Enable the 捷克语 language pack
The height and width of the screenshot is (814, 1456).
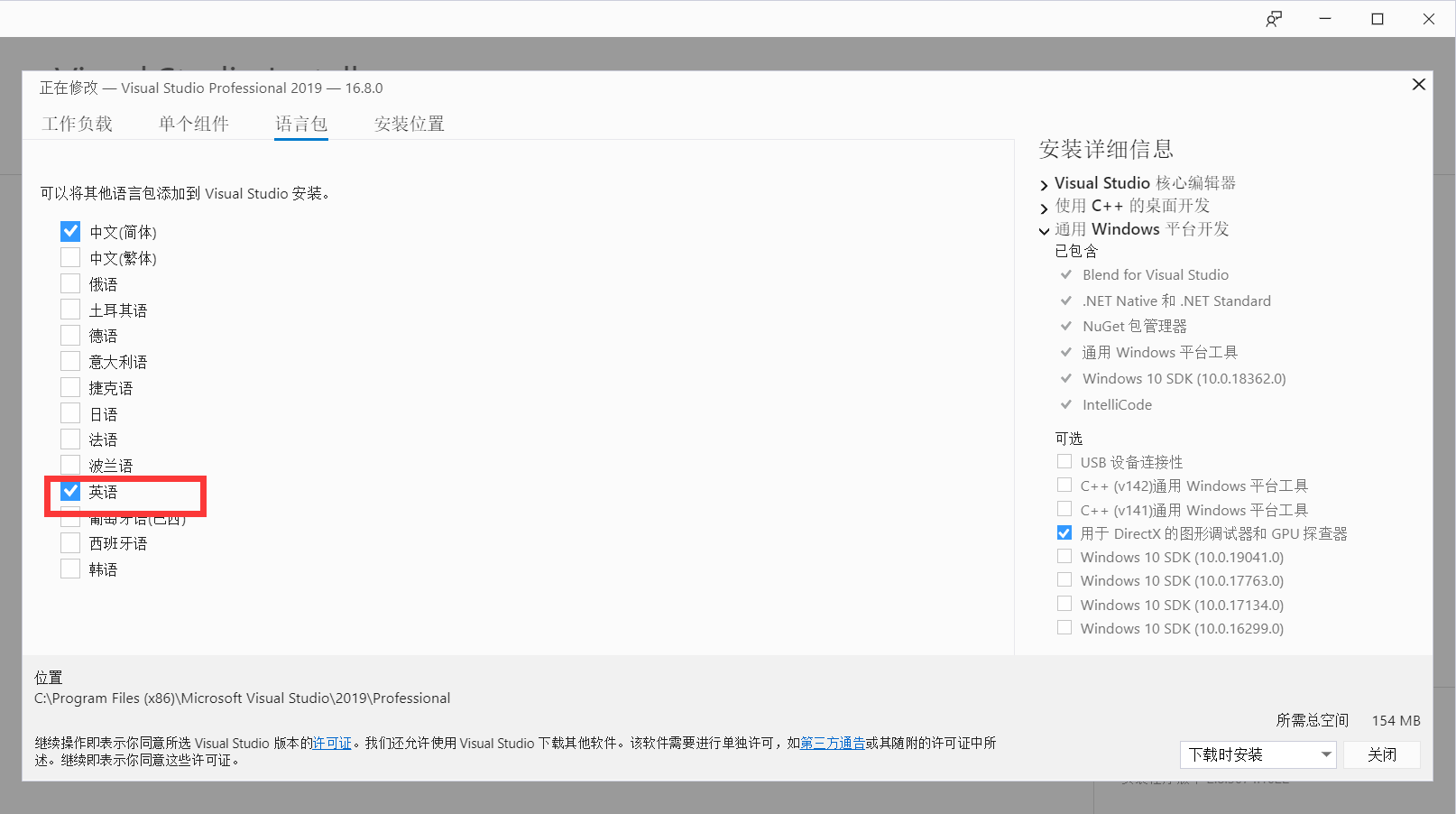(x=70, y=388)
